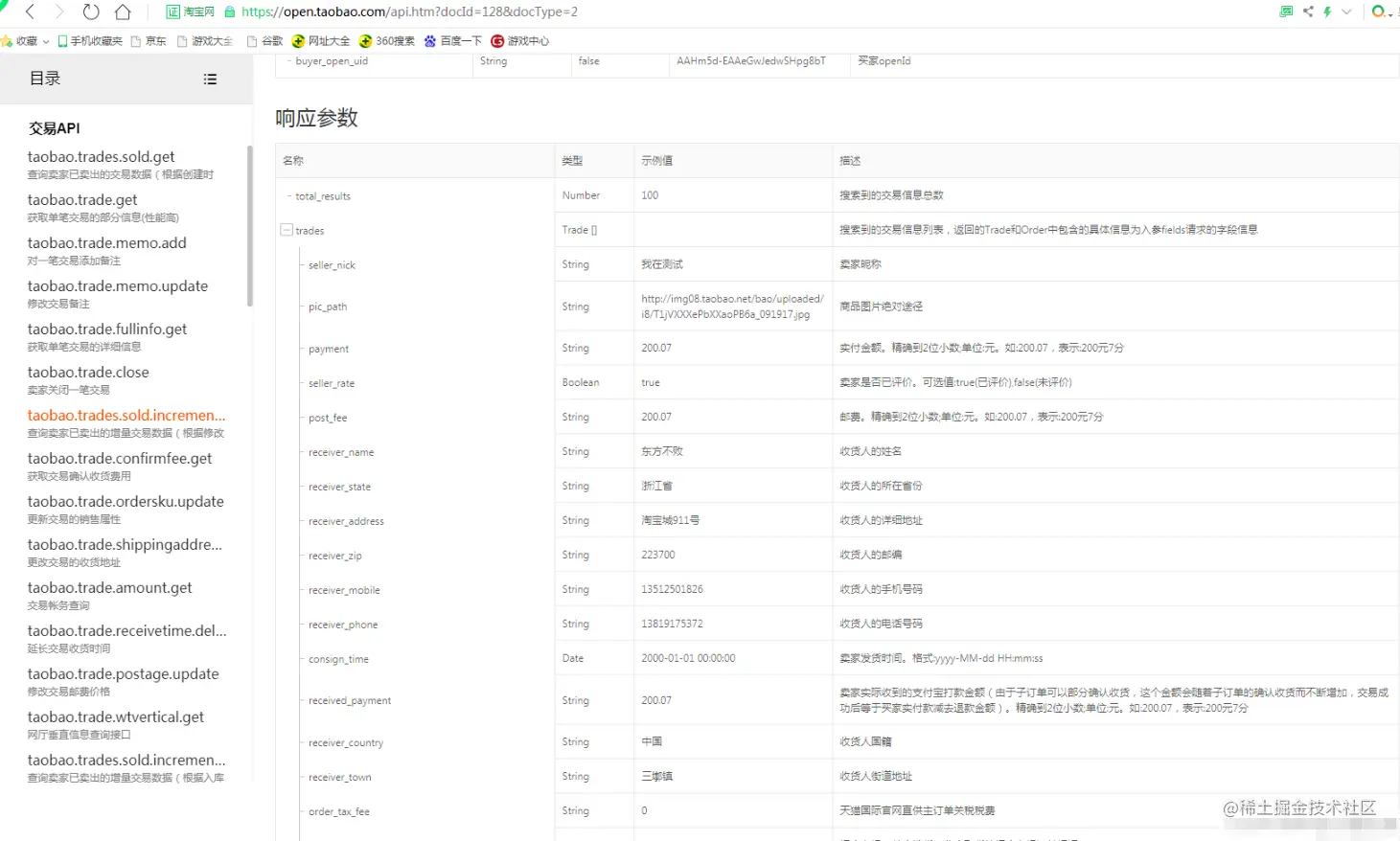The image size is (1400, 841).
Task: Click the 交易API section heading
Action: point(54,127)
